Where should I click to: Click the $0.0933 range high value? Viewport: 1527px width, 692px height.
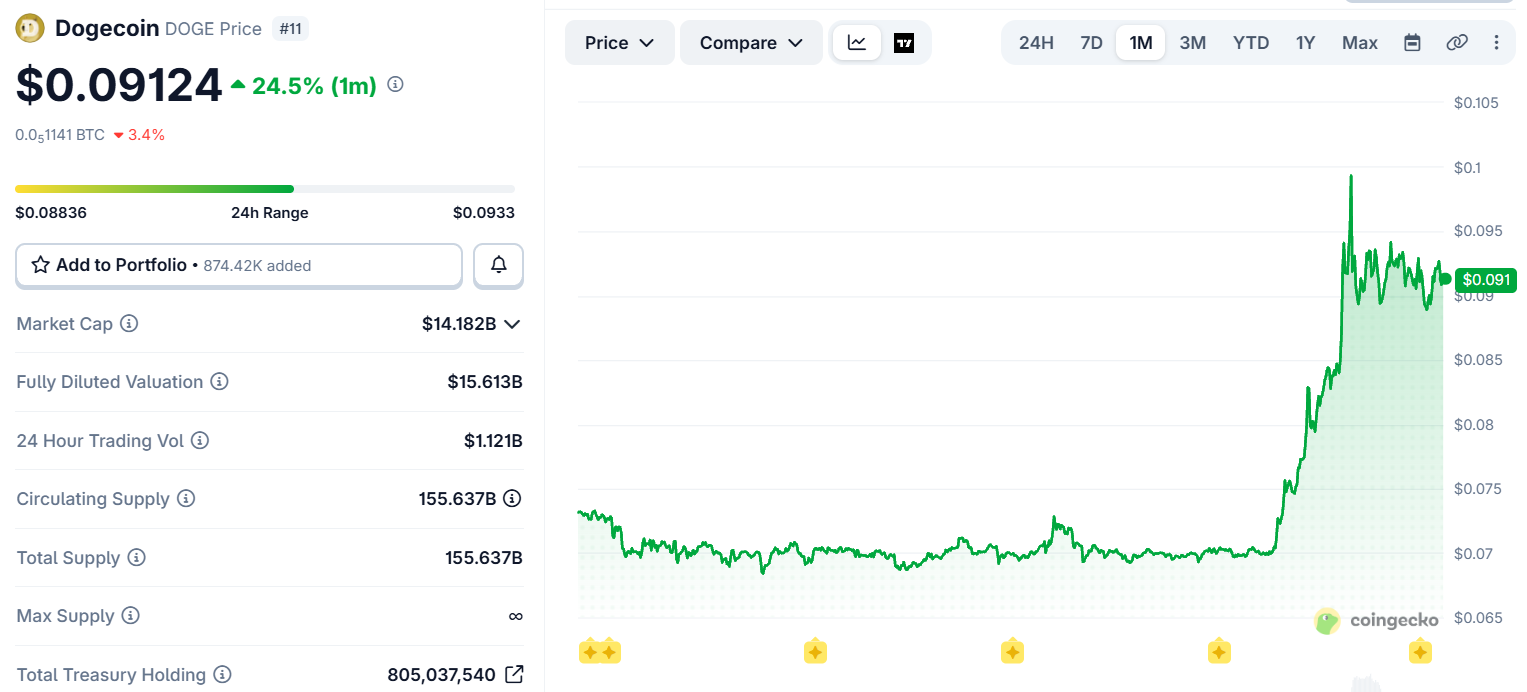click(x=484, y=212)
